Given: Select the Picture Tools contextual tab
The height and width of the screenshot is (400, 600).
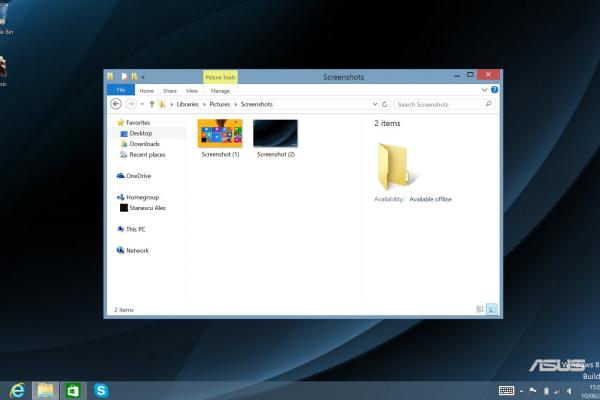Looking at the screenshot, I should pos(220,77).
